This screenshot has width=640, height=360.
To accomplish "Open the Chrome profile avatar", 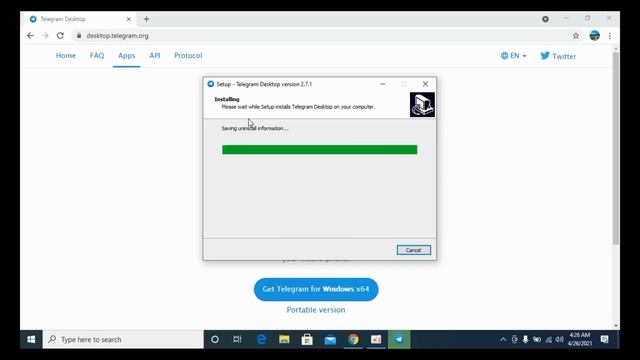I will tap(595, 36).
